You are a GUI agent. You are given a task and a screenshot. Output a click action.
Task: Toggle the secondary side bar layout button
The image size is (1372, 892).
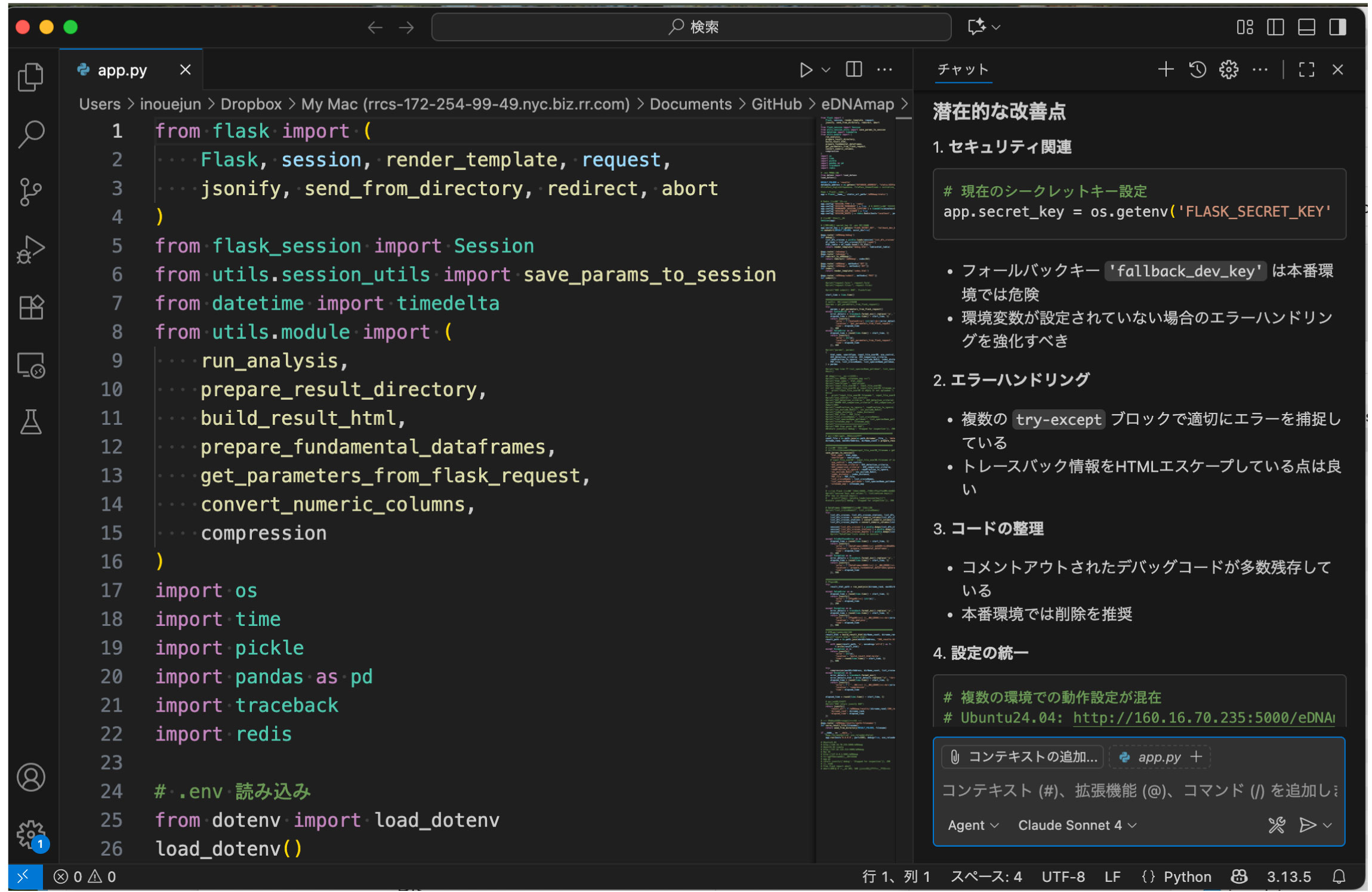pos(1337,27)
